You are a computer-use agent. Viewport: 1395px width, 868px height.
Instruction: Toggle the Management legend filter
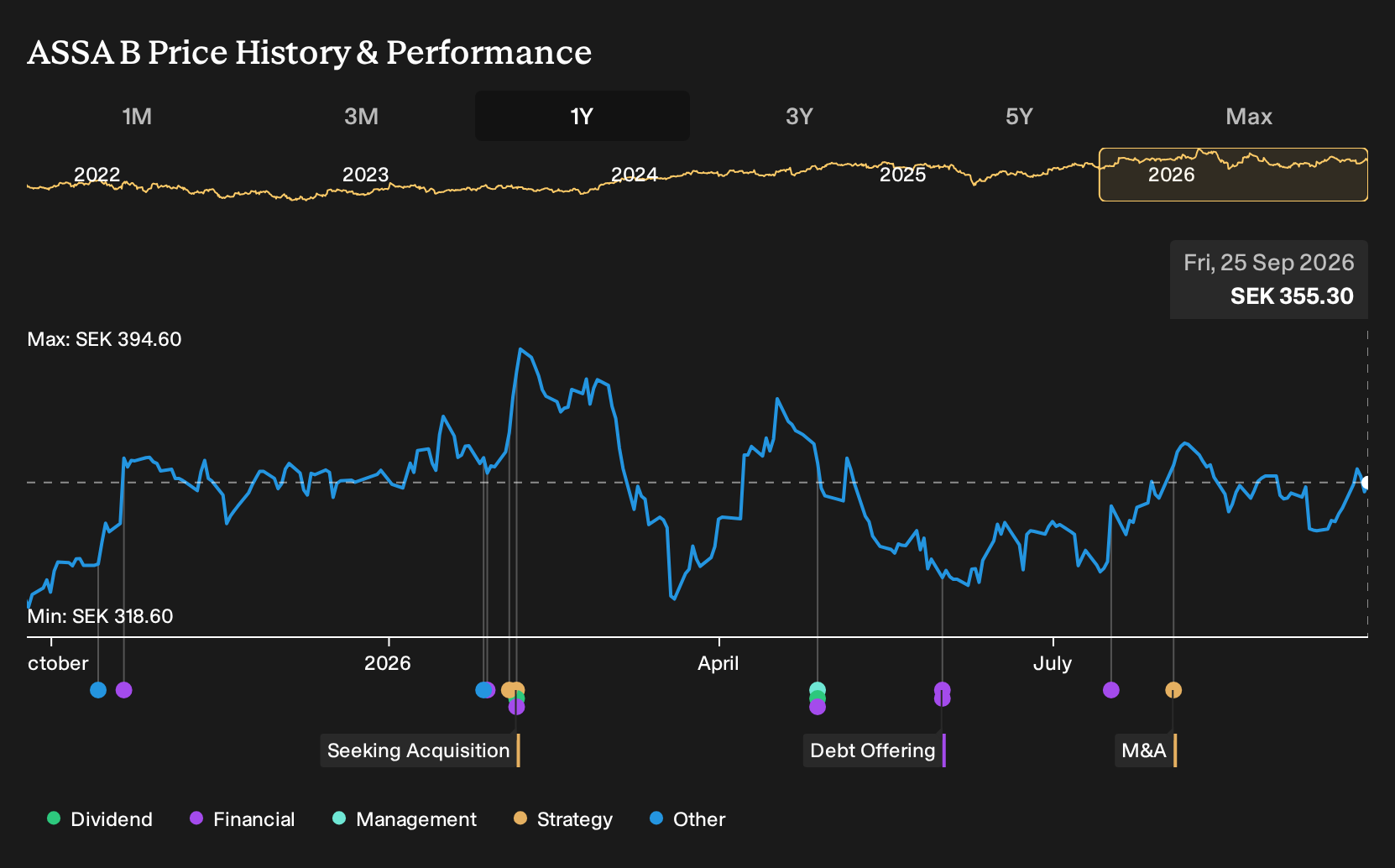405,819
